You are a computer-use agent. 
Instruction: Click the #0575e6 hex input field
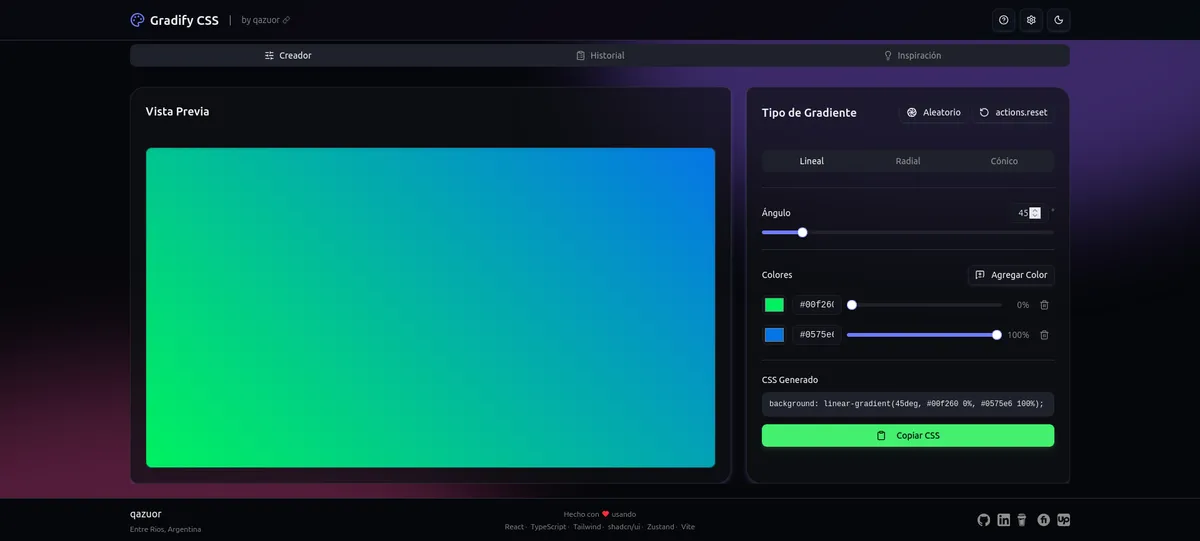click(x=816, y=335)
